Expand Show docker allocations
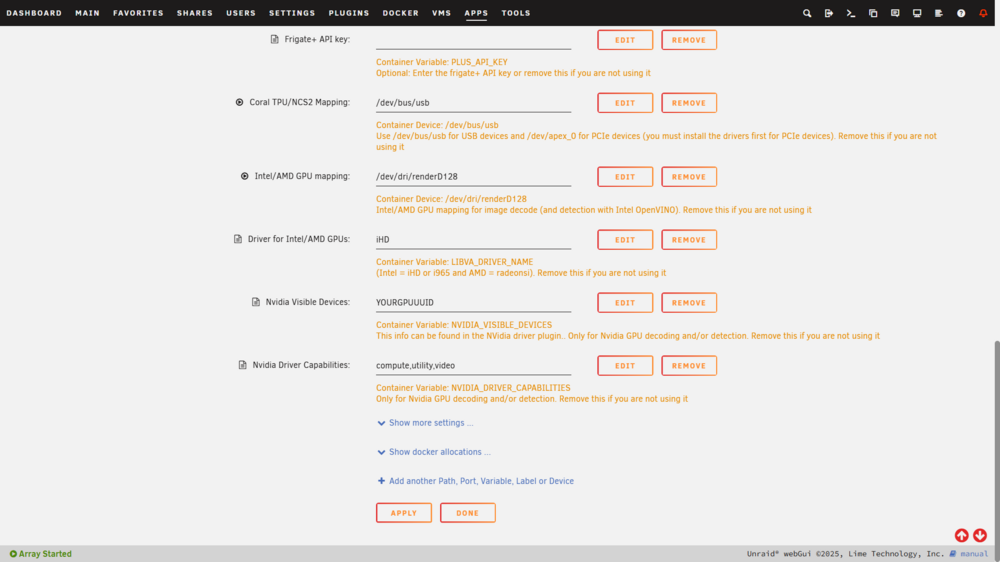The image size is (1000, 562). 434,452
